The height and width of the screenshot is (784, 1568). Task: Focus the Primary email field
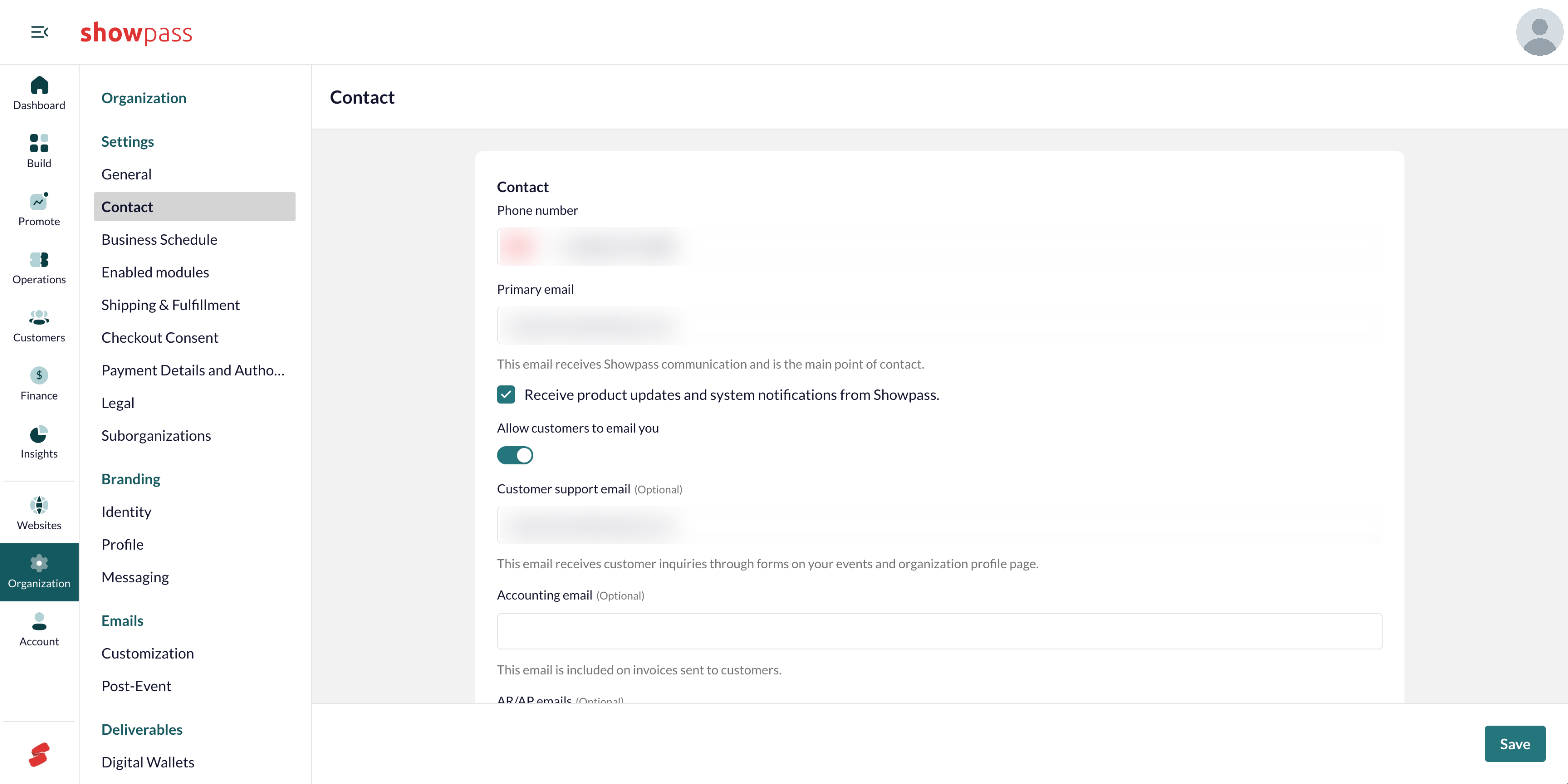(x=939, y=325)
